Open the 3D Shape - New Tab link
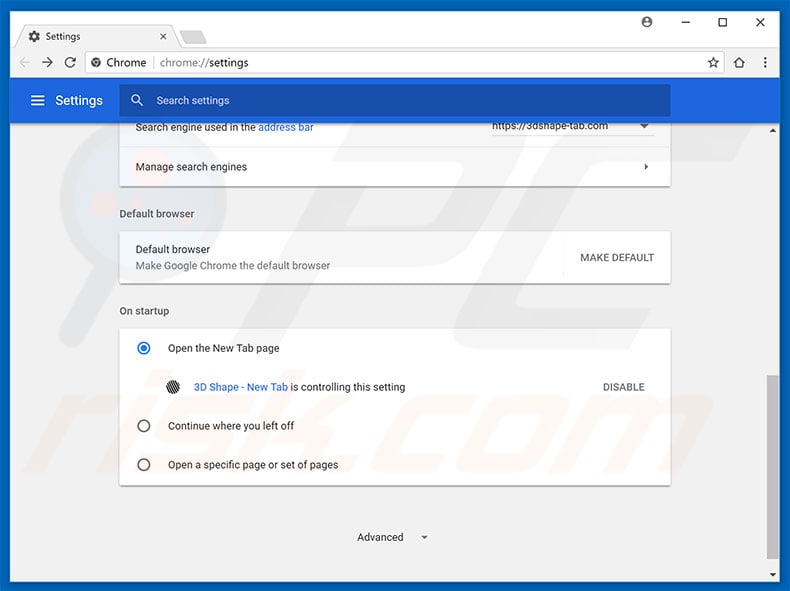Viewport: 790px width, 591px height. (x=241, y=387)
